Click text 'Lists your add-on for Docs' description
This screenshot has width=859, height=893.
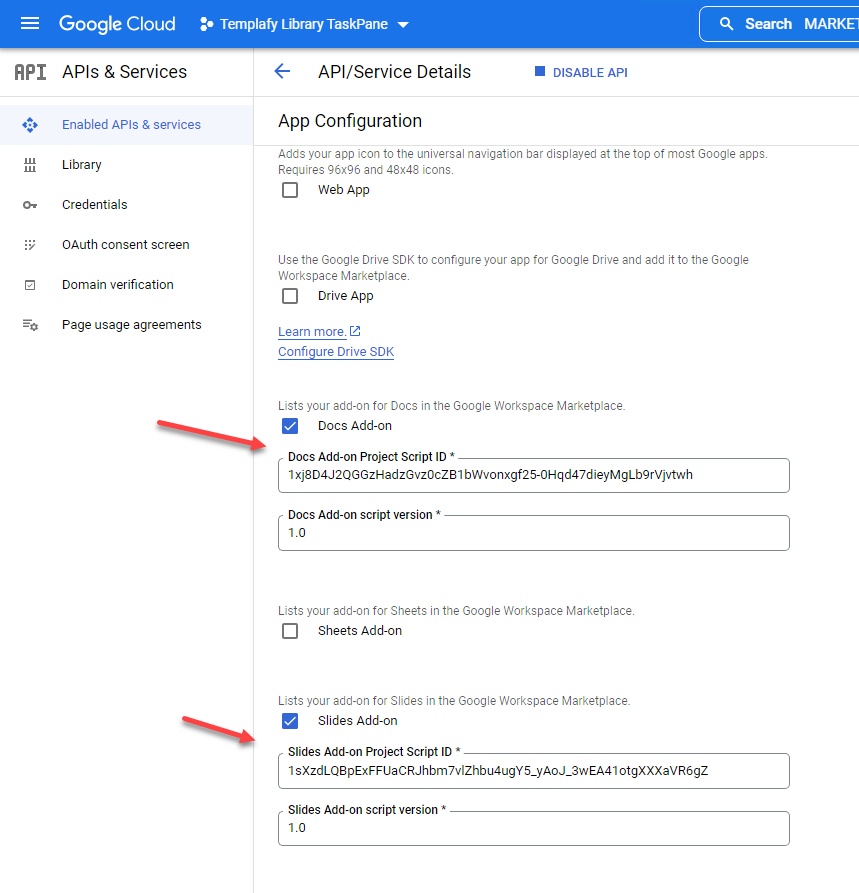coord(451,406)
